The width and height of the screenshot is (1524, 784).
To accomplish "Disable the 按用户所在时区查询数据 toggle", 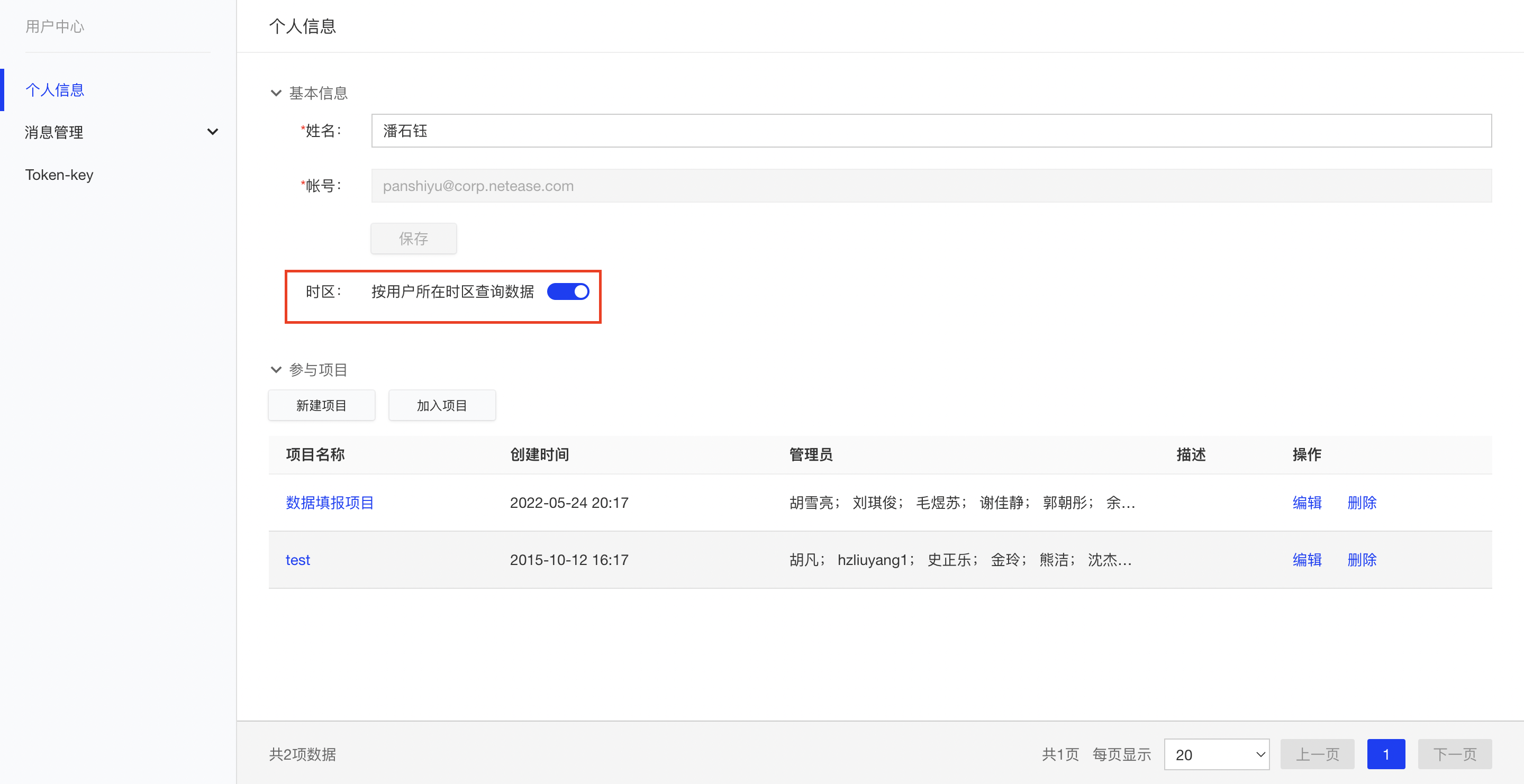I will (x=568, y=291).
